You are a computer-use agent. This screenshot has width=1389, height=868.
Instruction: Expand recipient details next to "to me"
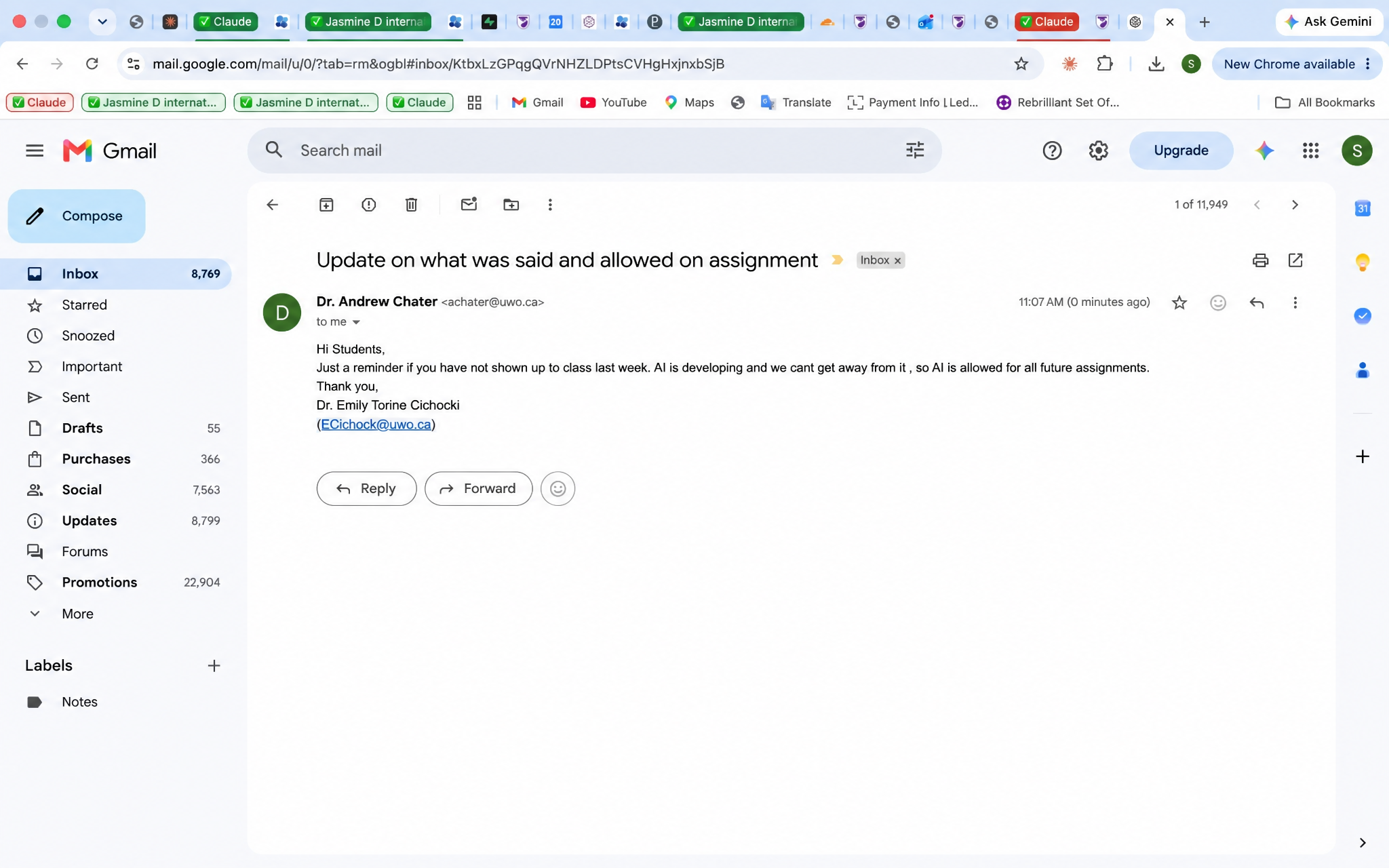[x=356, y=322]
